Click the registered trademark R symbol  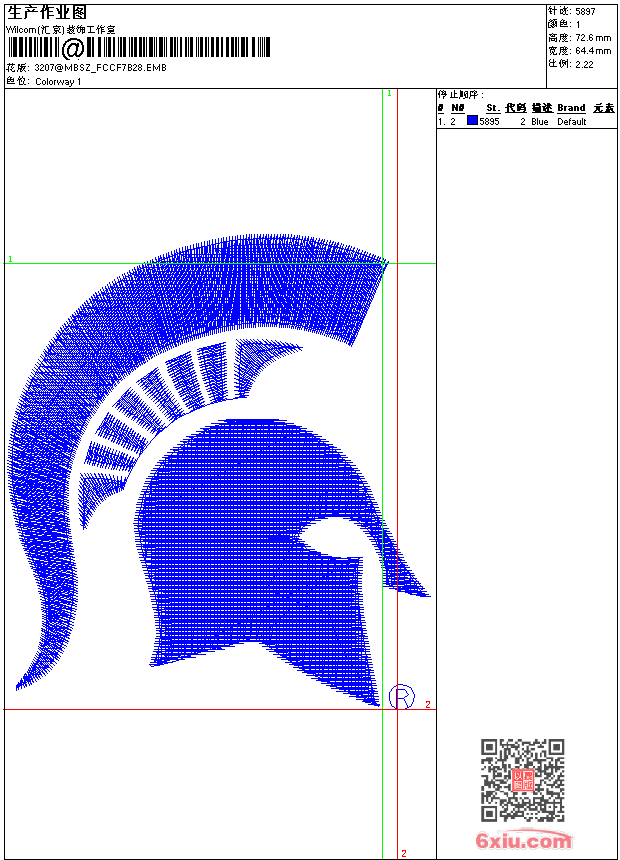click(401, 696)
